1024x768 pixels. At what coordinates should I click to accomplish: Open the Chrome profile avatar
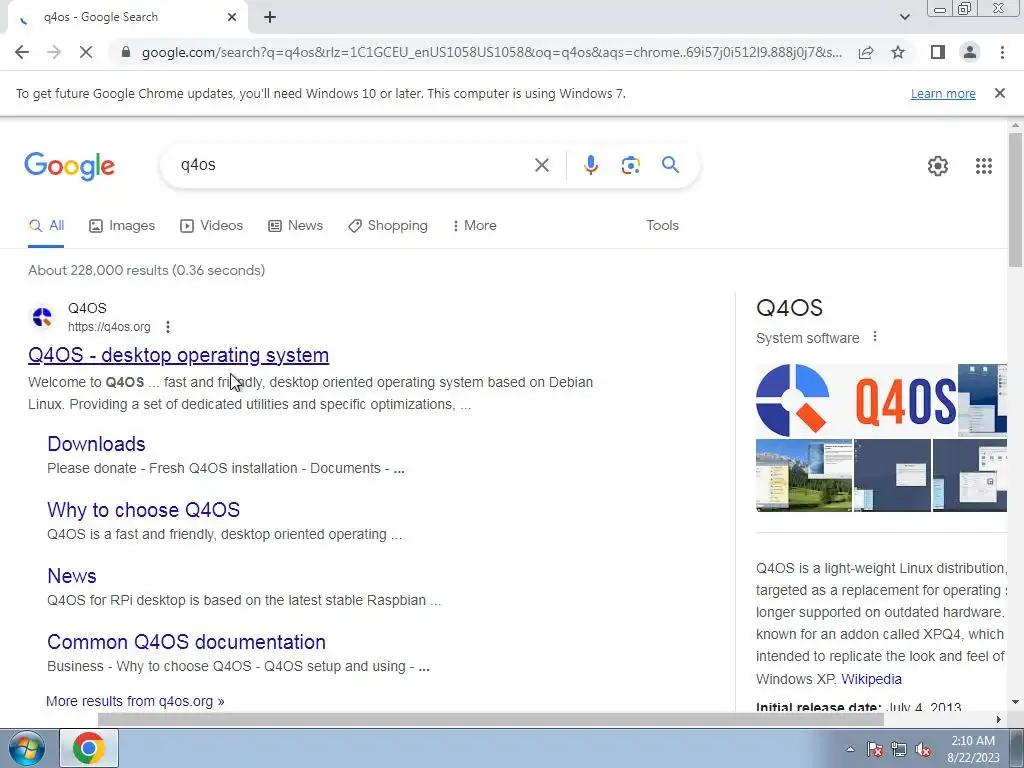coord(970,52)
